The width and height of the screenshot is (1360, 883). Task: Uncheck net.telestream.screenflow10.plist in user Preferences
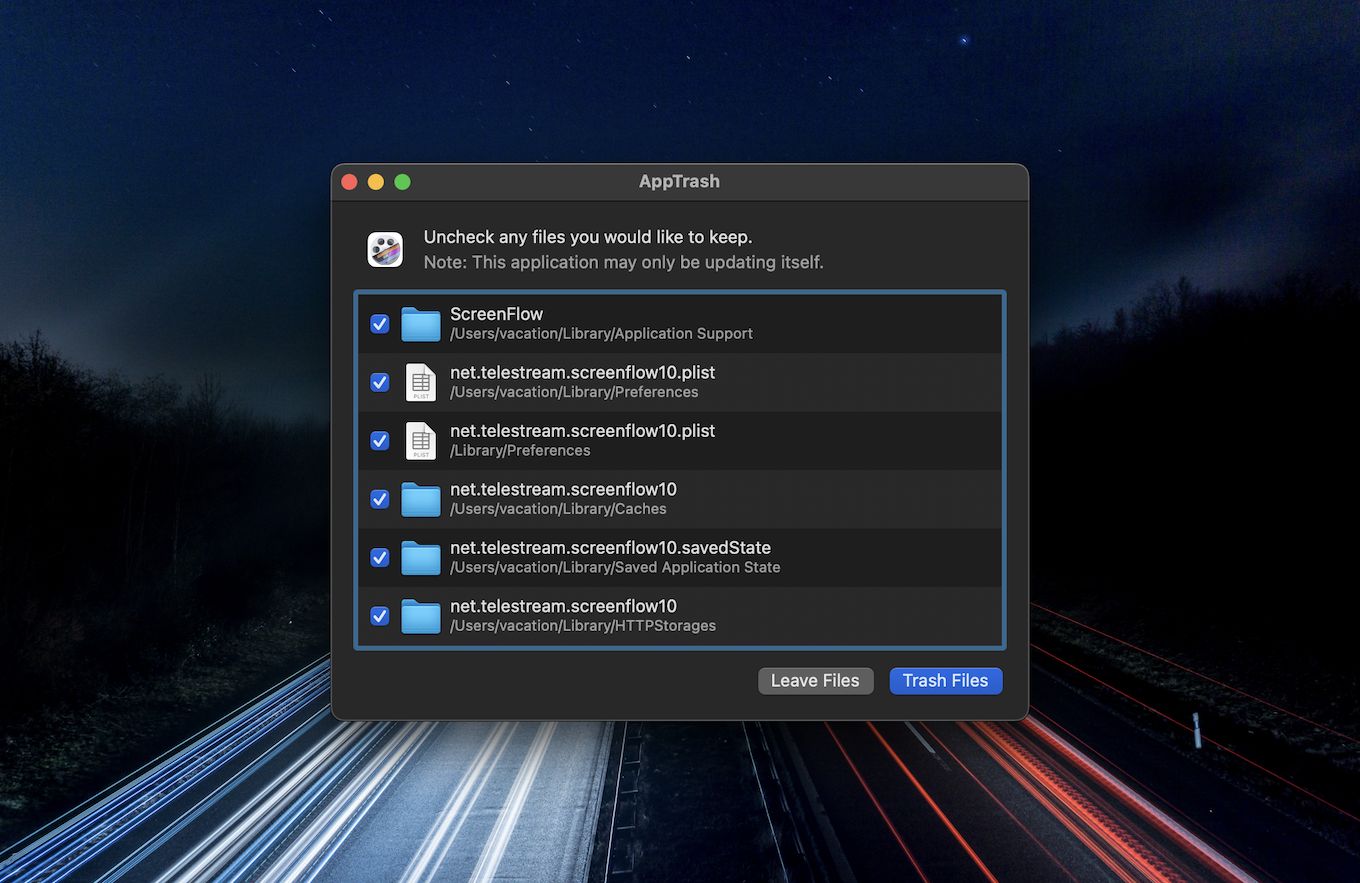(x=379, y=382)
